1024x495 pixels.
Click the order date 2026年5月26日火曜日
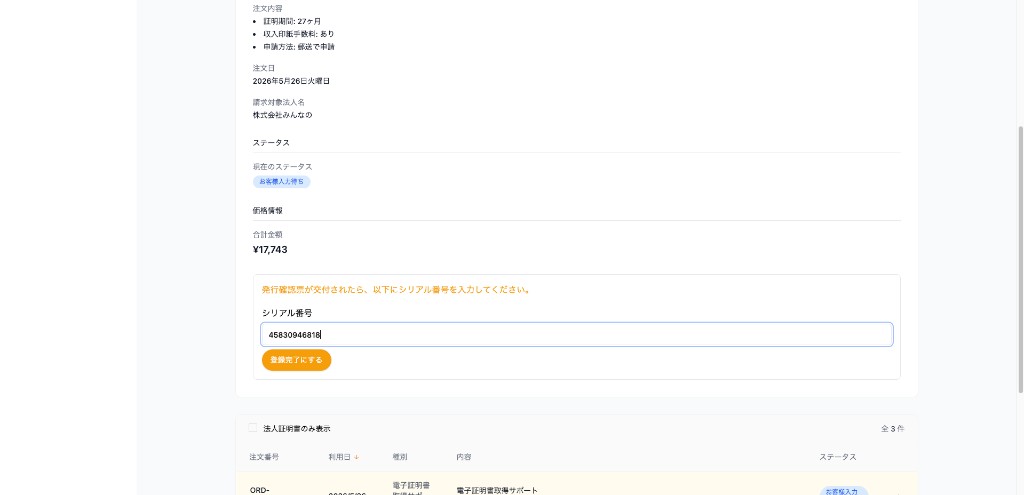(291, 81)
